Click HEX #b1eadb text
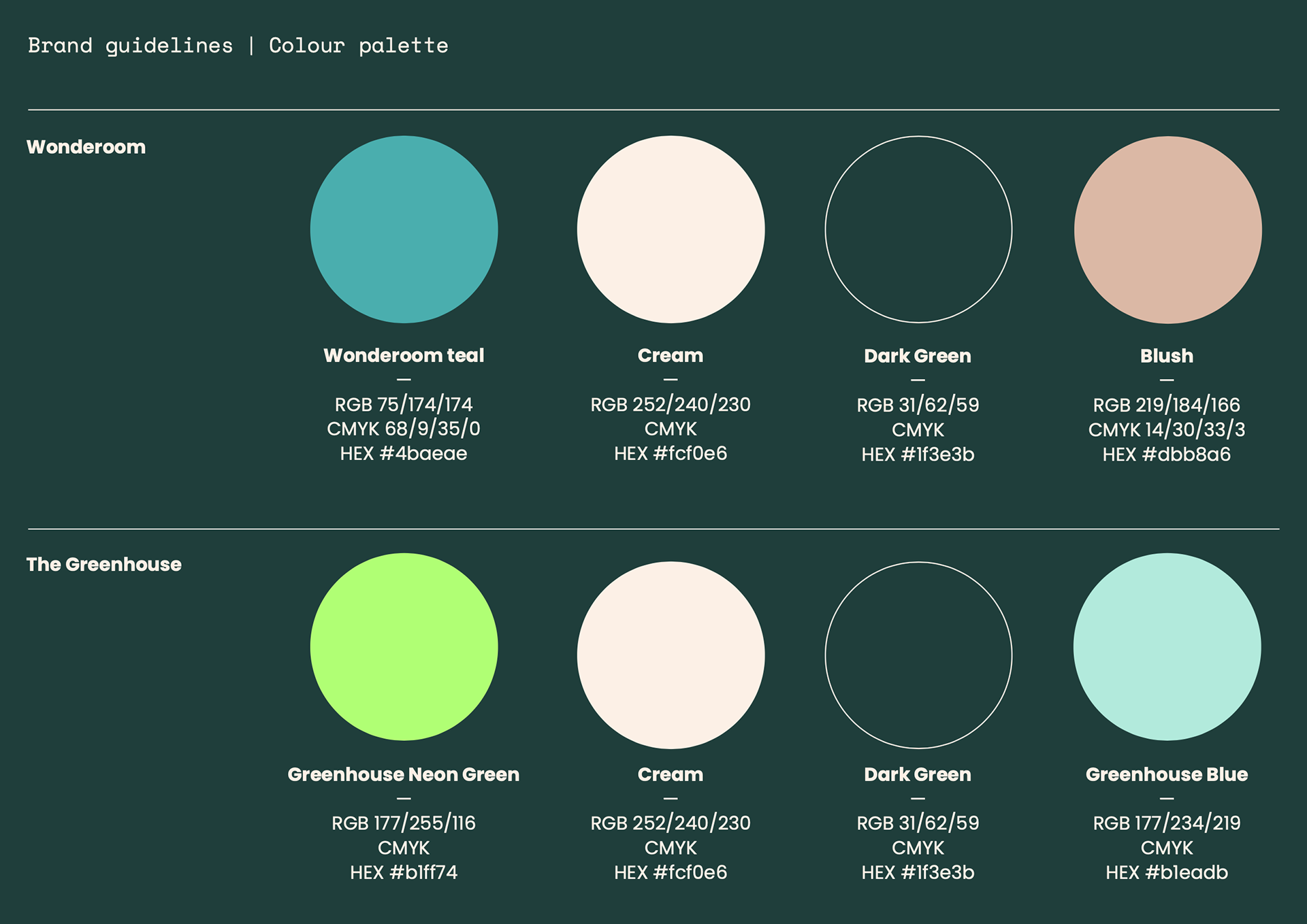 pyautogui.click(x=1166, y=872)
